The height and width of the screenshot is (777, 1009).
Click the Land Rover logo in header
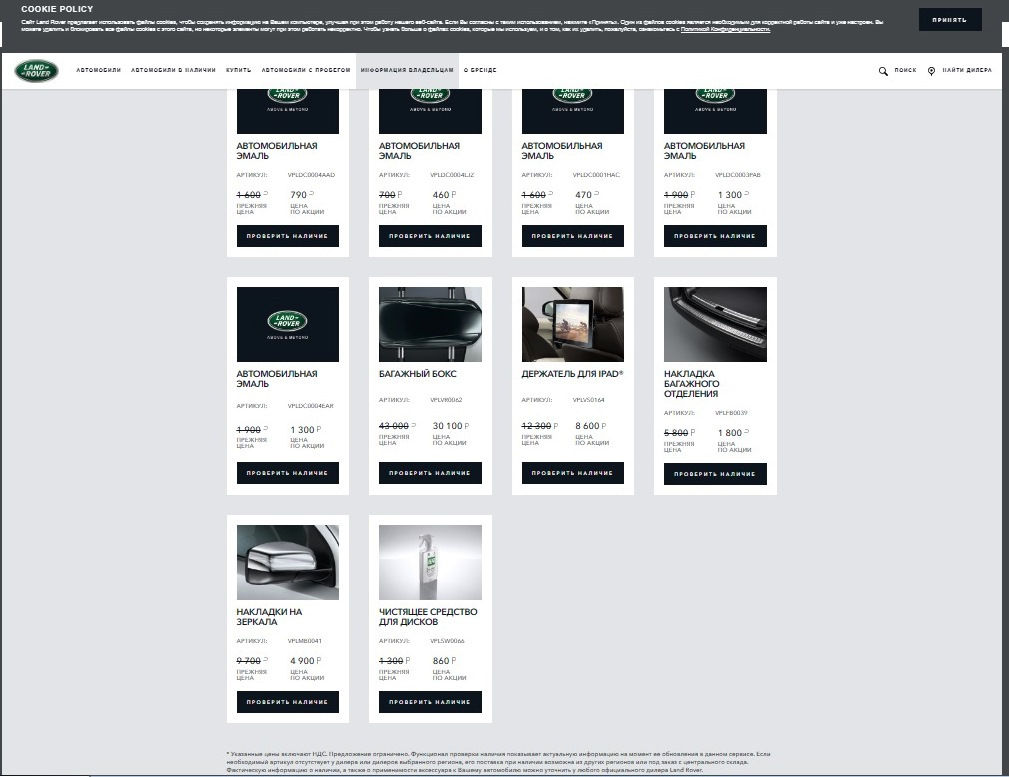pos(37,71)
